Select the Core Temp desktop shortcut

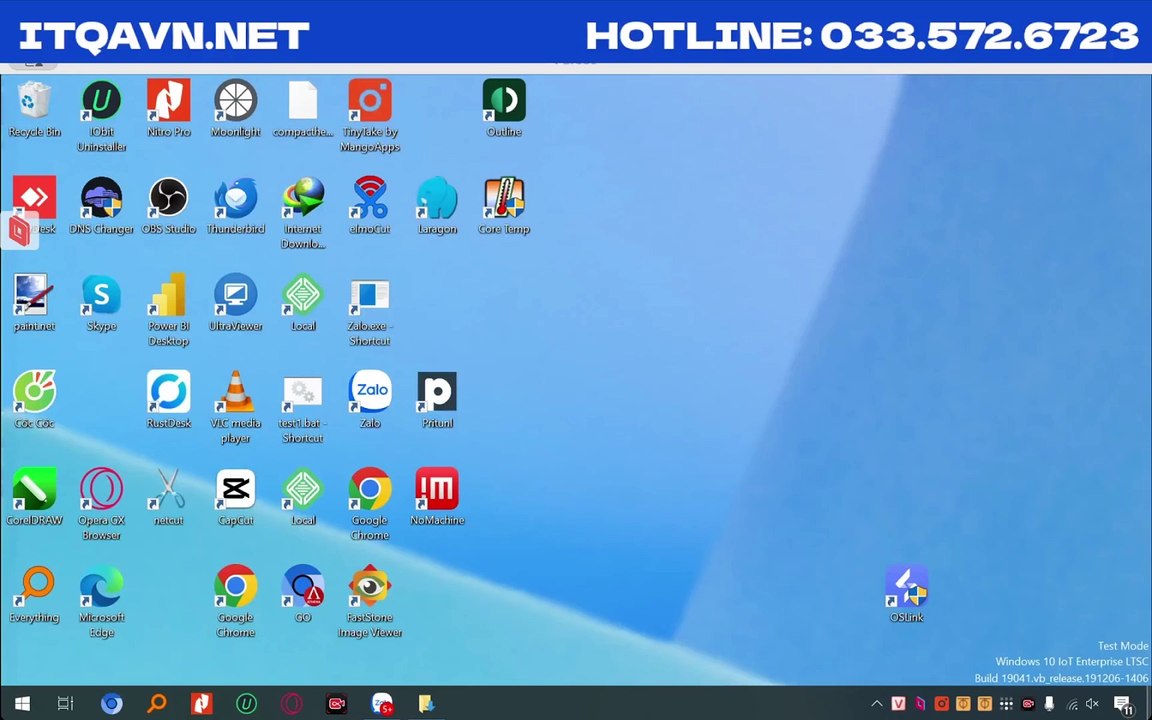tap(504, 206)
